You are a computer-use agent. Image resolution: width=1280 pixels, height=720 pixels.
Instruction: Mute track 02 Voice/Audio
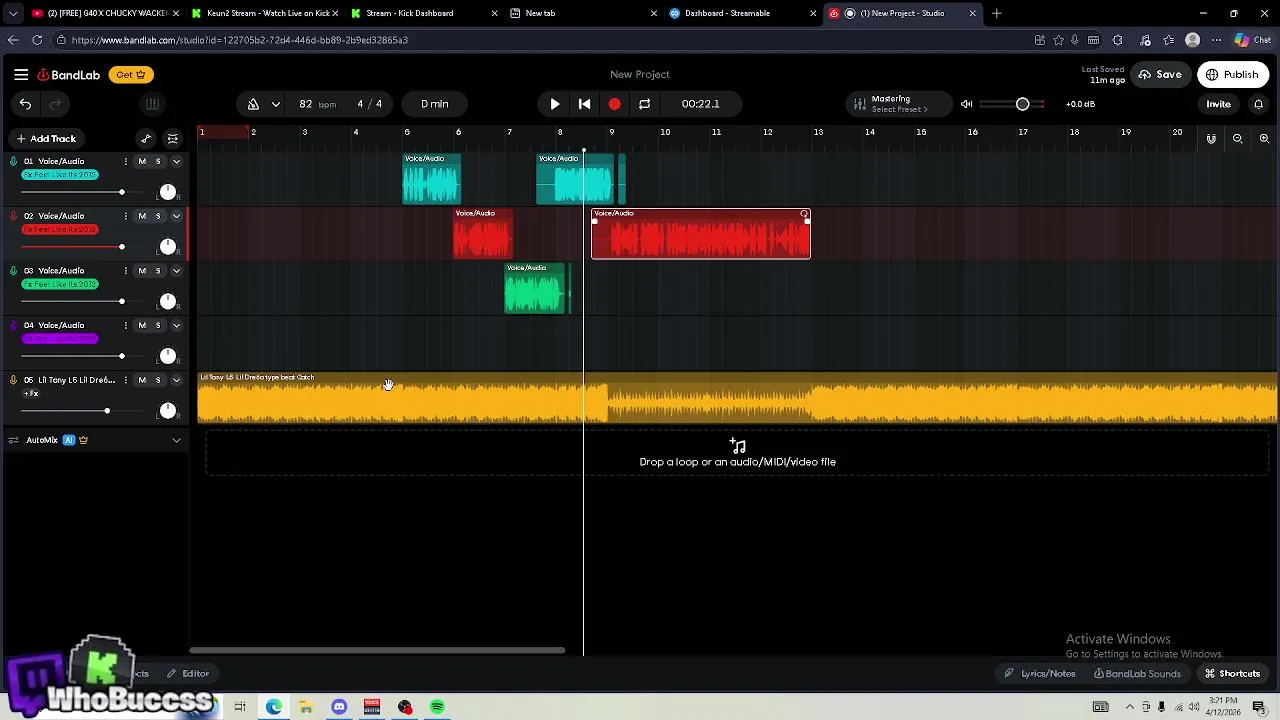(142, 216)
